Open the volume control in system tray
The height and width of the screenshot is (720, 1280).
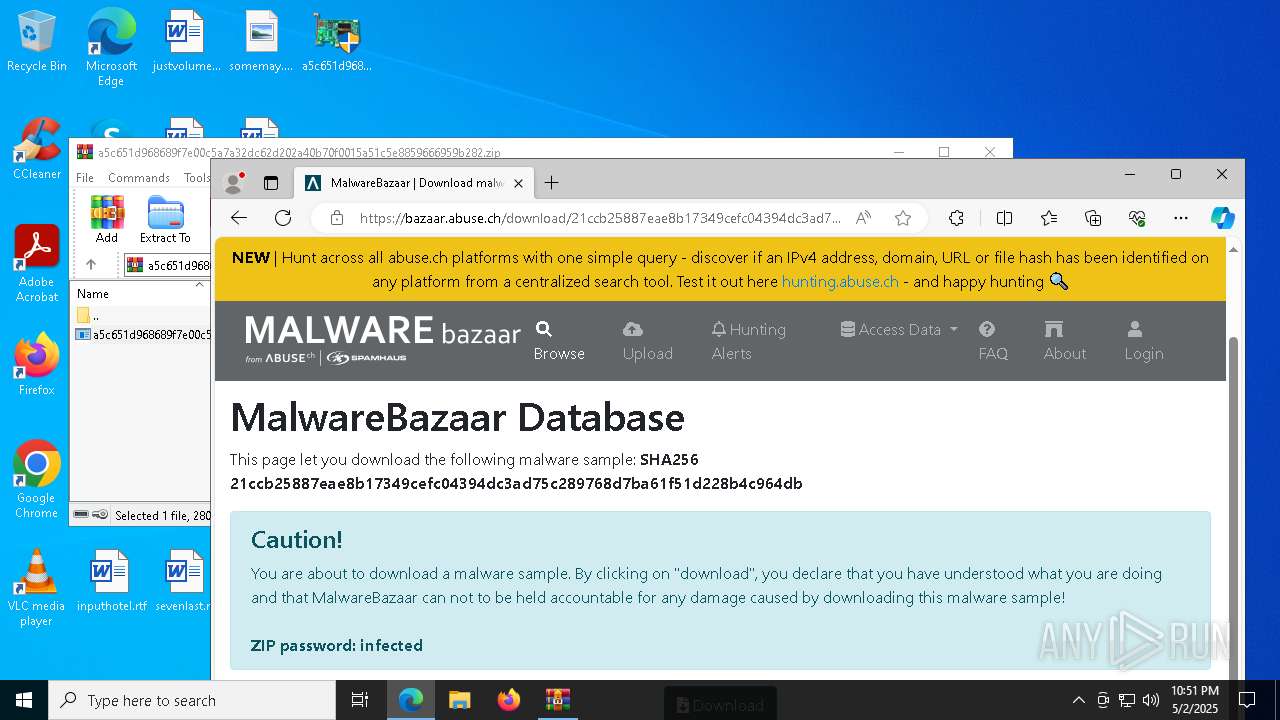pyautogui.click(x=1151, y=700)
